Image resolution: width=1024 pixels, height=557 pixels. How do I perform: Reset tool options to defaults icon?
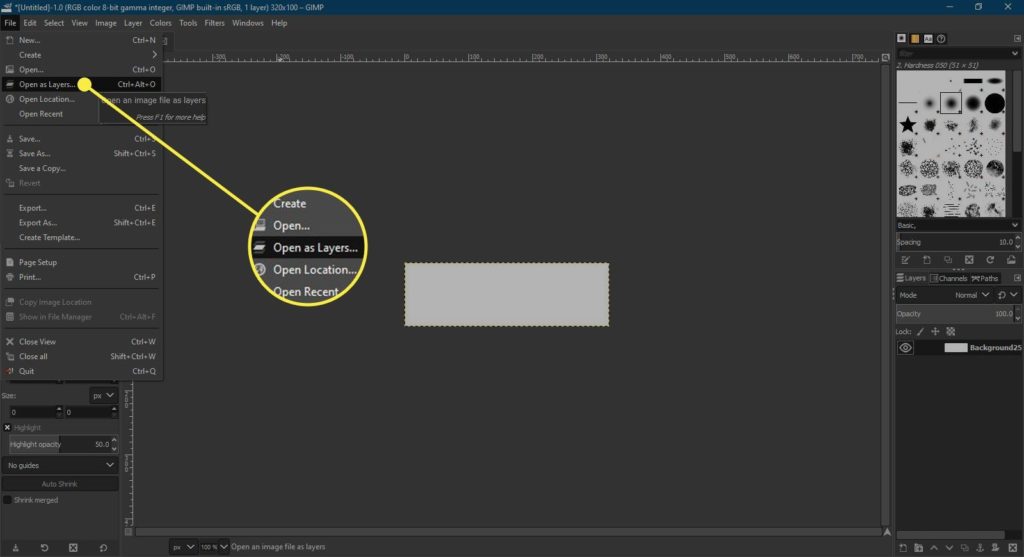coord(103,548)
